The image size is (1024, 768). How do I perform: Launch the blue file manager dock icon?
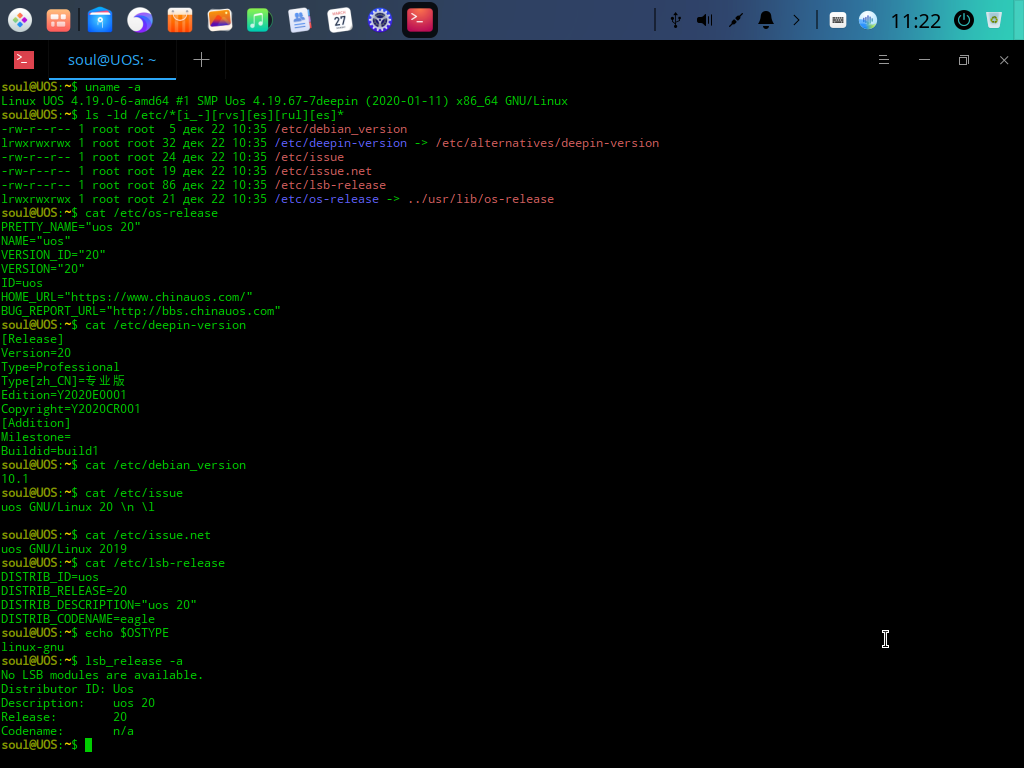(x=100, y=20)
